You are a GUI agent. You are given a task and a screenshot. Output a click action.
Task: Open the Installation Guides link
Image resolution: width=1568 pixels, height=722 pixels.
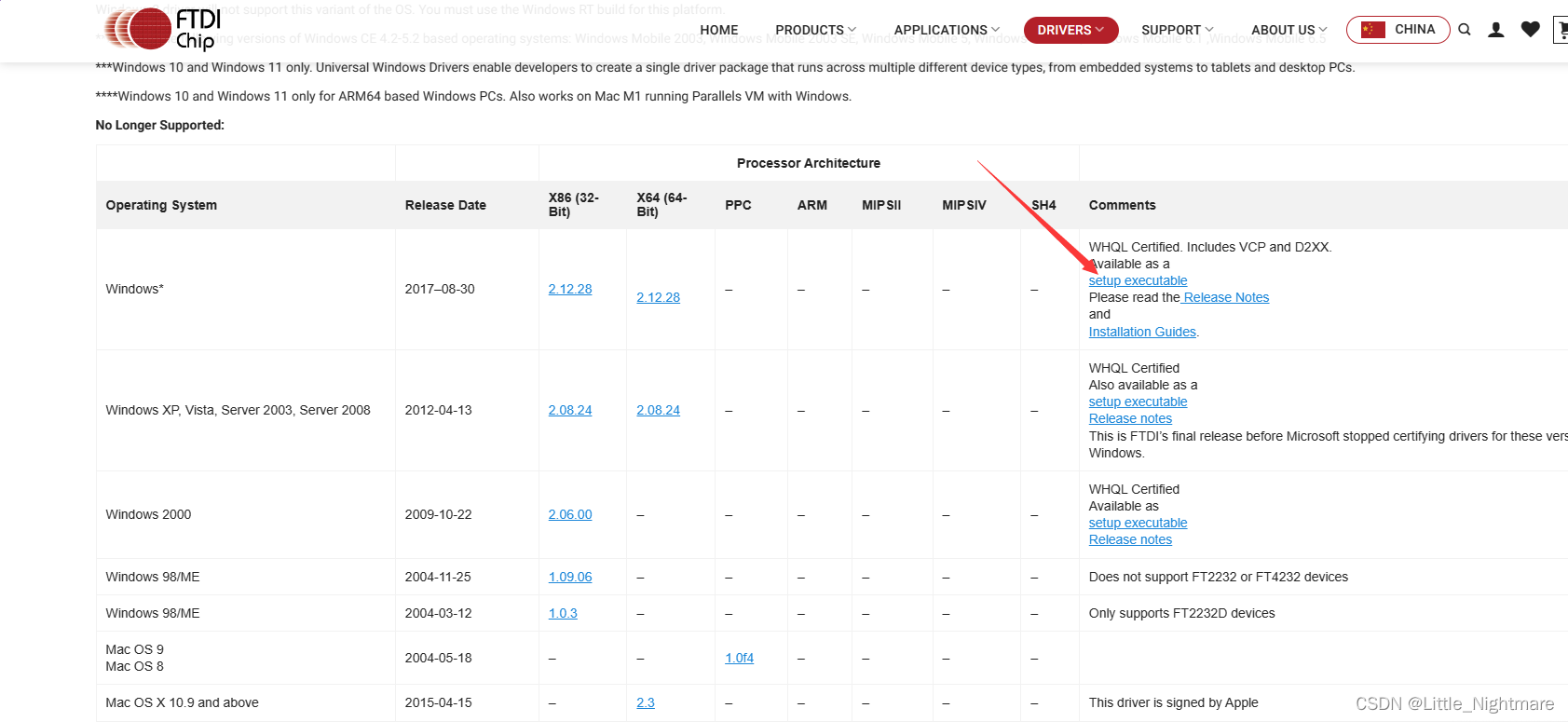(1142, 332)
